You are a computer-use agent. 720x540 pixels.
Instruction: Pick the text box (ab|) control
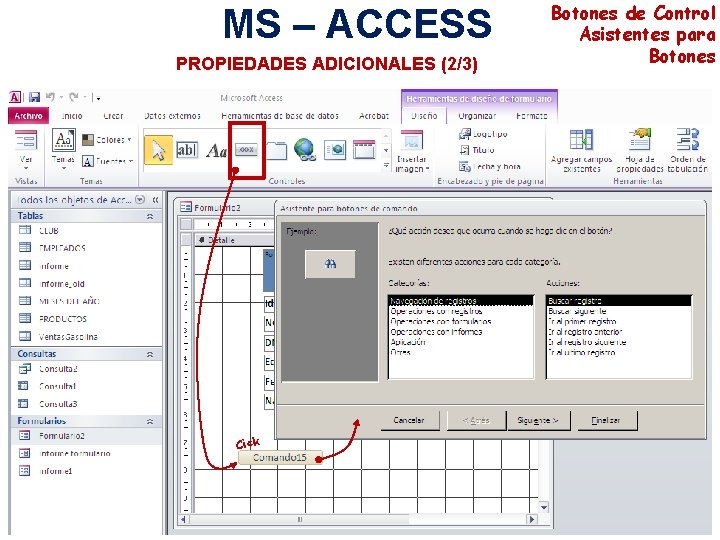pyautogui.click(x=187, y=150)
